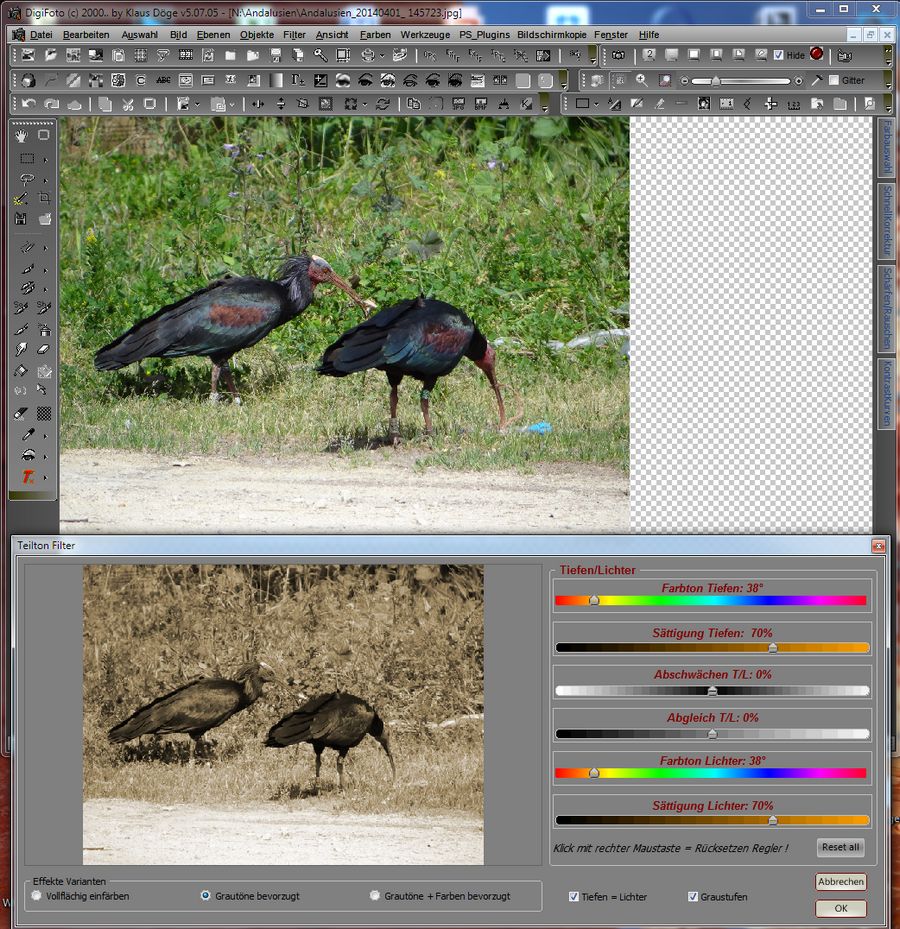Toggle the 'Tiefen = Lichter' checkbox
Image resolution: width=900 pixels, height=929 pixels.
point(573,897)
